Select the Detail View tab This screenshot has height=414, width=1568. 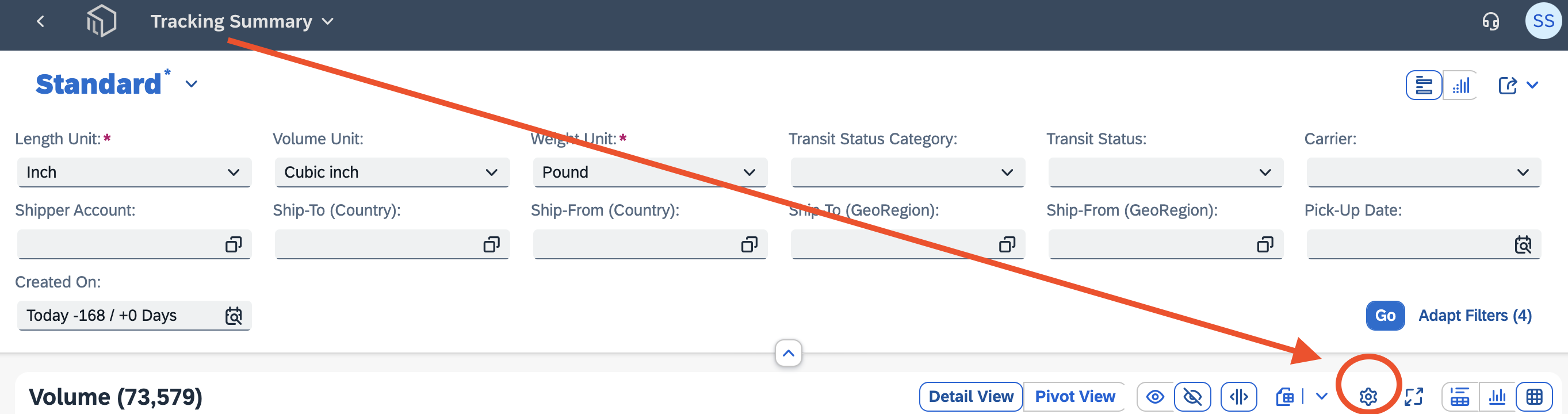pos(971,397)
